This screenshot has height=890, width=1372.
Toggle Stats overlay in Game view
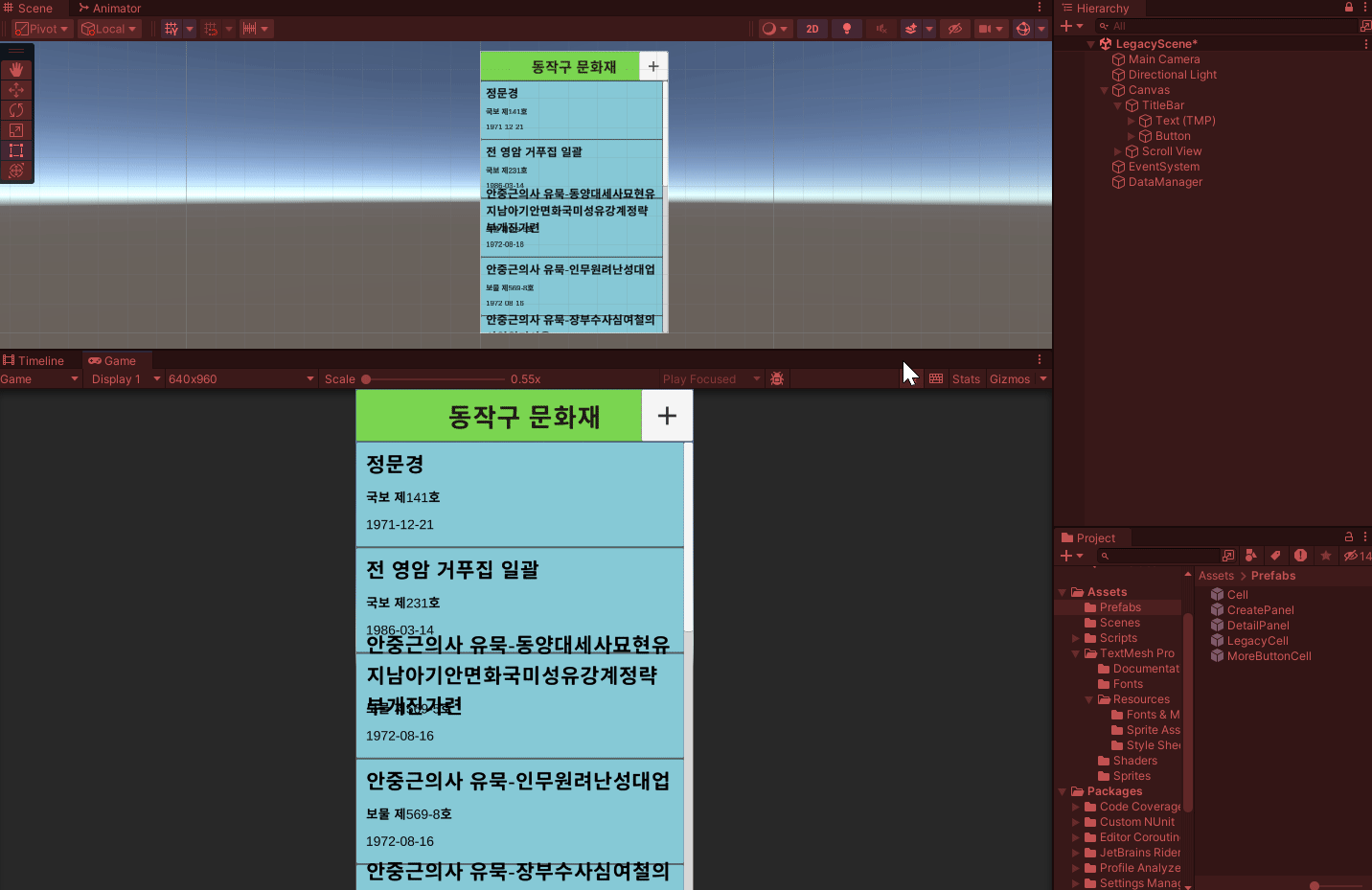coord(966,379)
